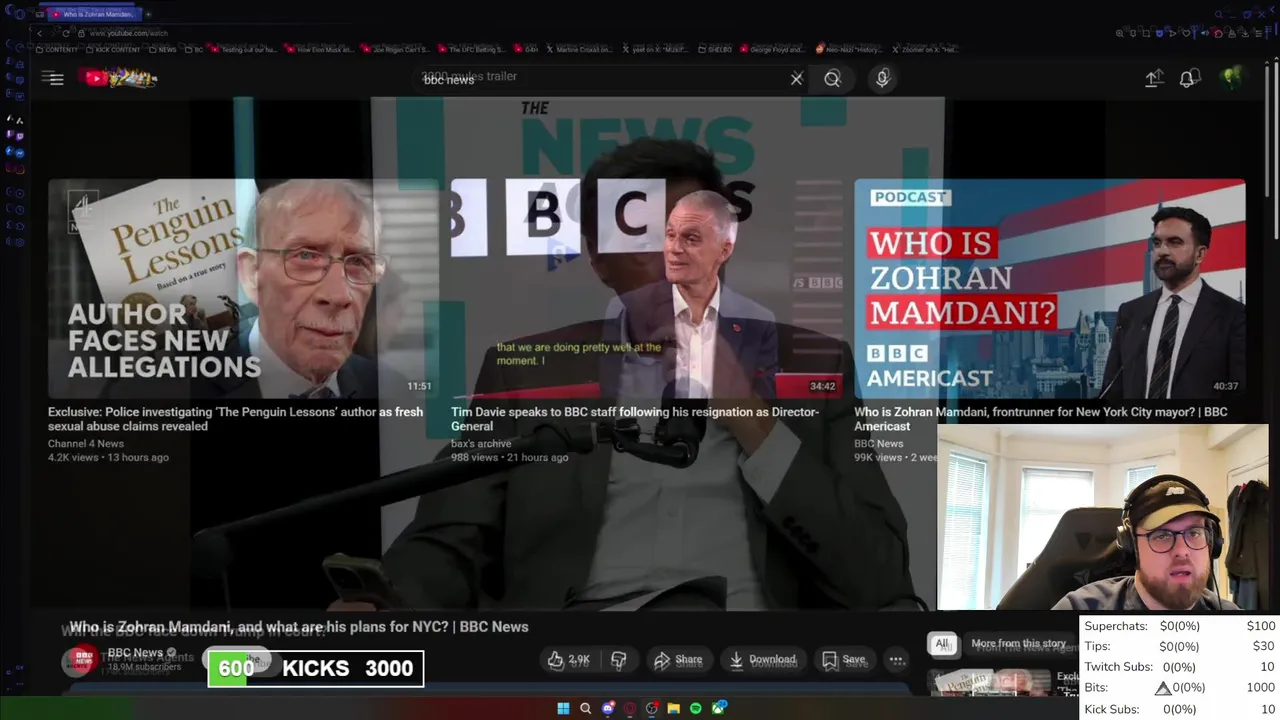Open File Explorer from the taskbar
The width and height of the screenshot is (1280, 720).
pyautogui.click(x=674, y=708)
